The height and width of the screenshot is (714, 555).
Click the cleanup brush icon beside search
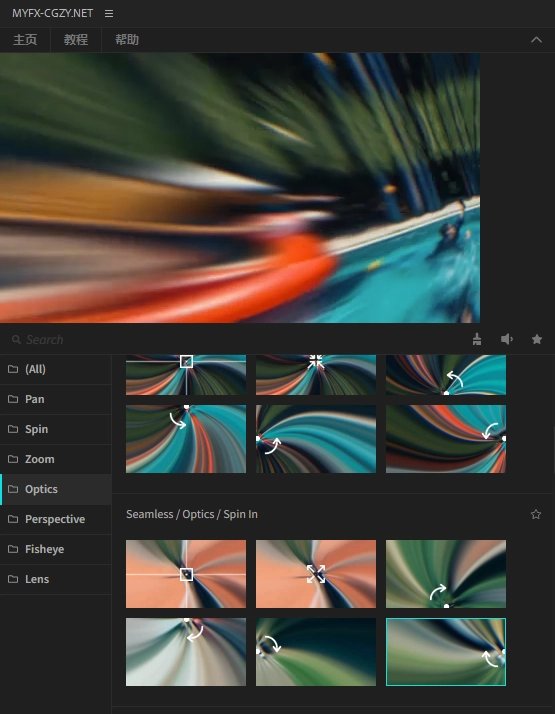tap(477, 339)
